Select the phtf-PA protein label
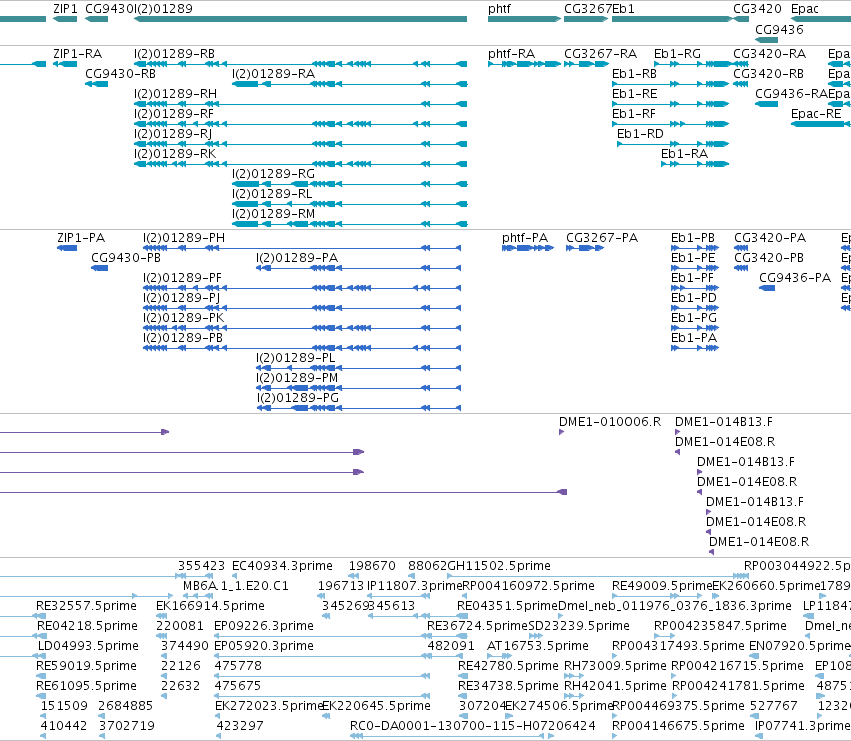 click(525, 238)
